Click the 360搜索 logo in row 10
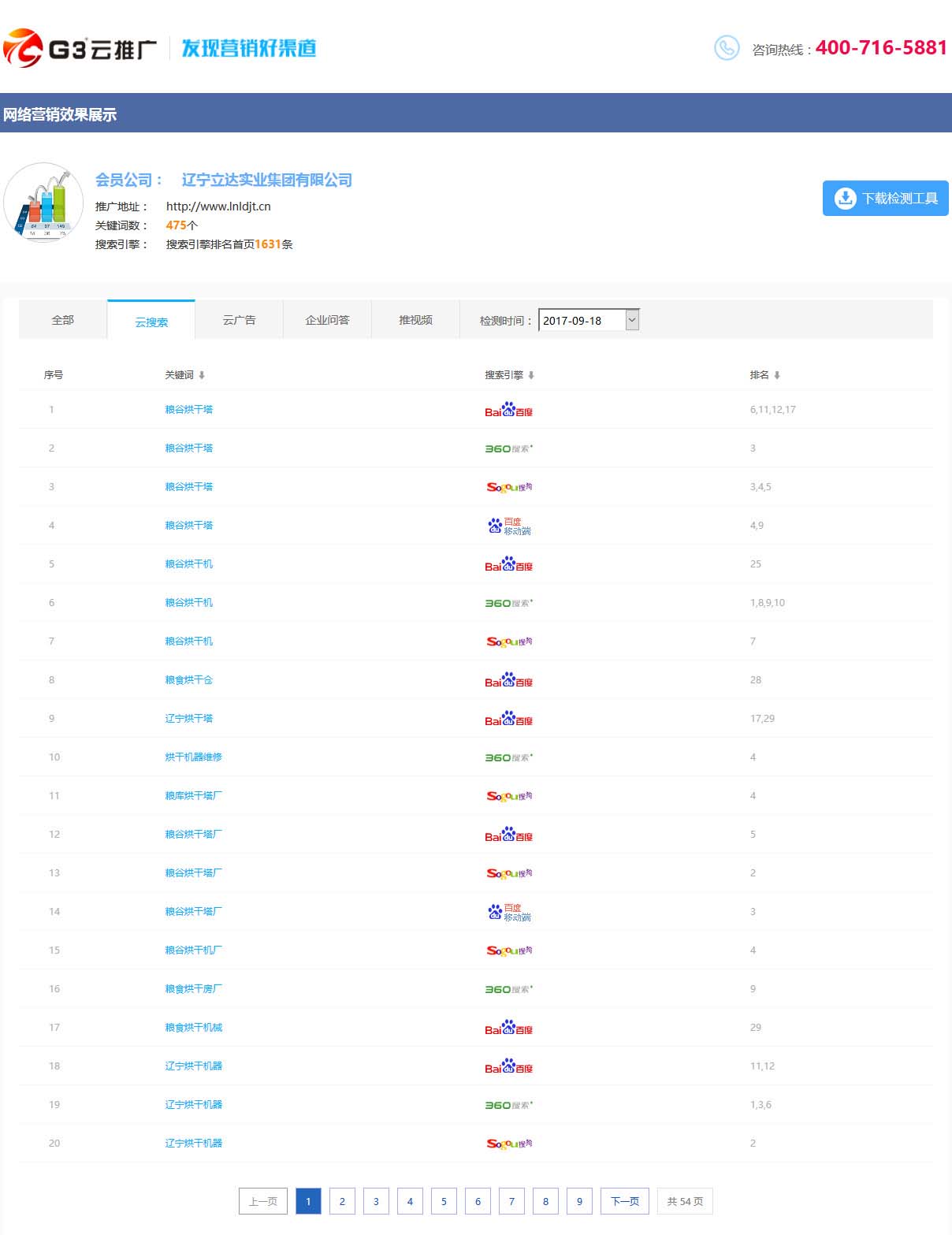 coord(508,757)
